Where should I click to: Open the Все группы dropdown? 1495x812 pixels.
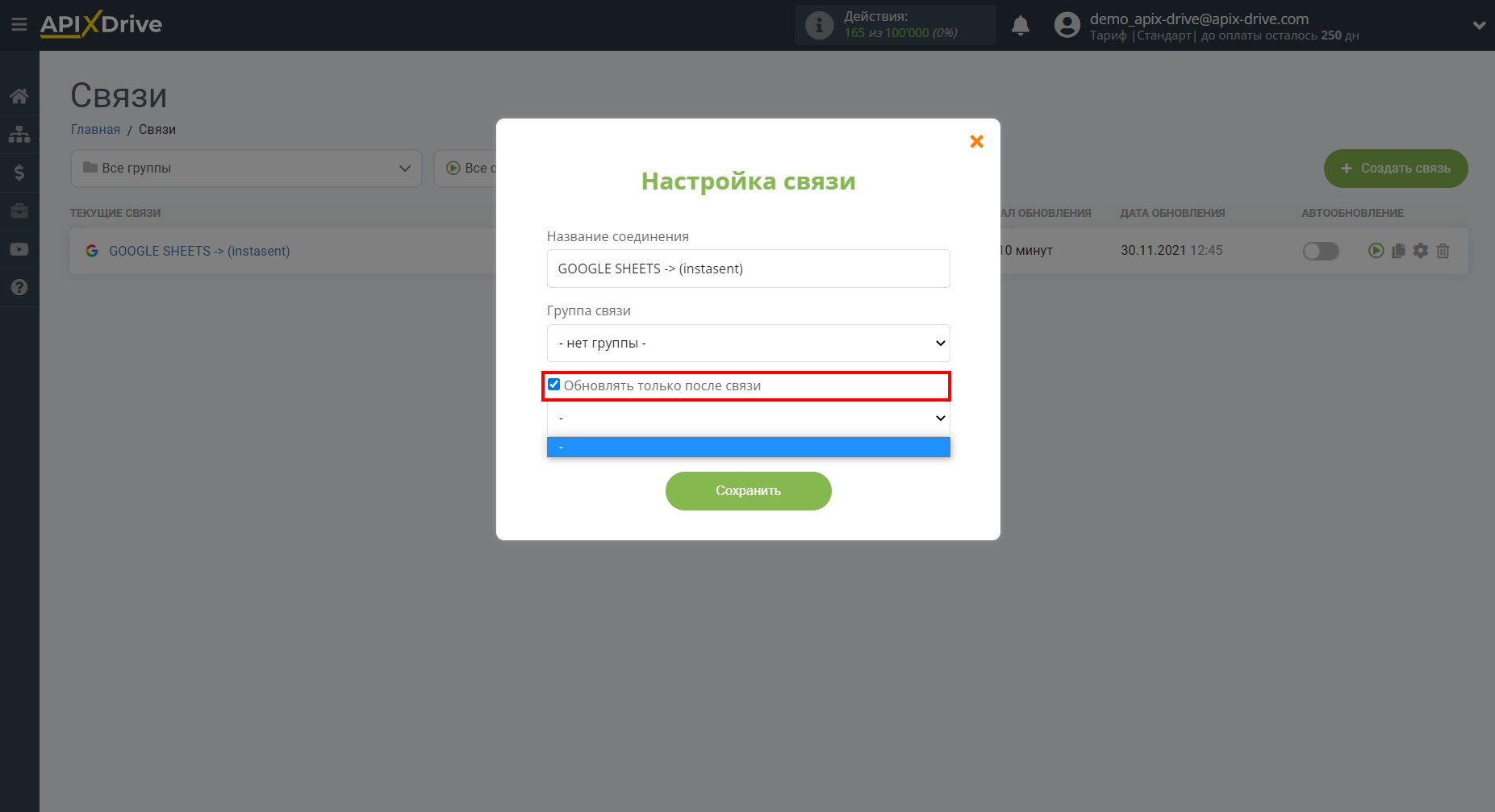(246, 169)
